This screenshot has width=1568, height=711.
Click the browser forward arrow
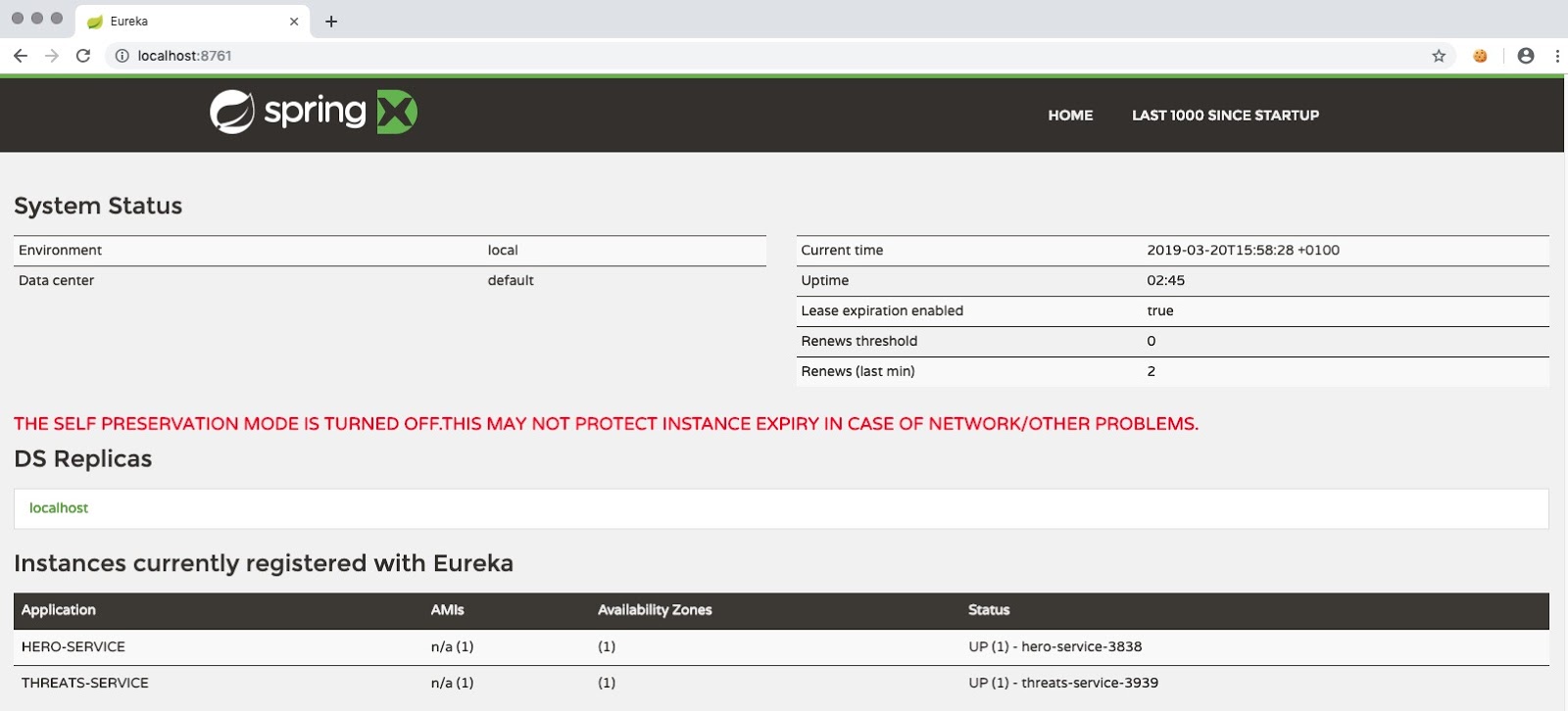(x=52, y=56)
